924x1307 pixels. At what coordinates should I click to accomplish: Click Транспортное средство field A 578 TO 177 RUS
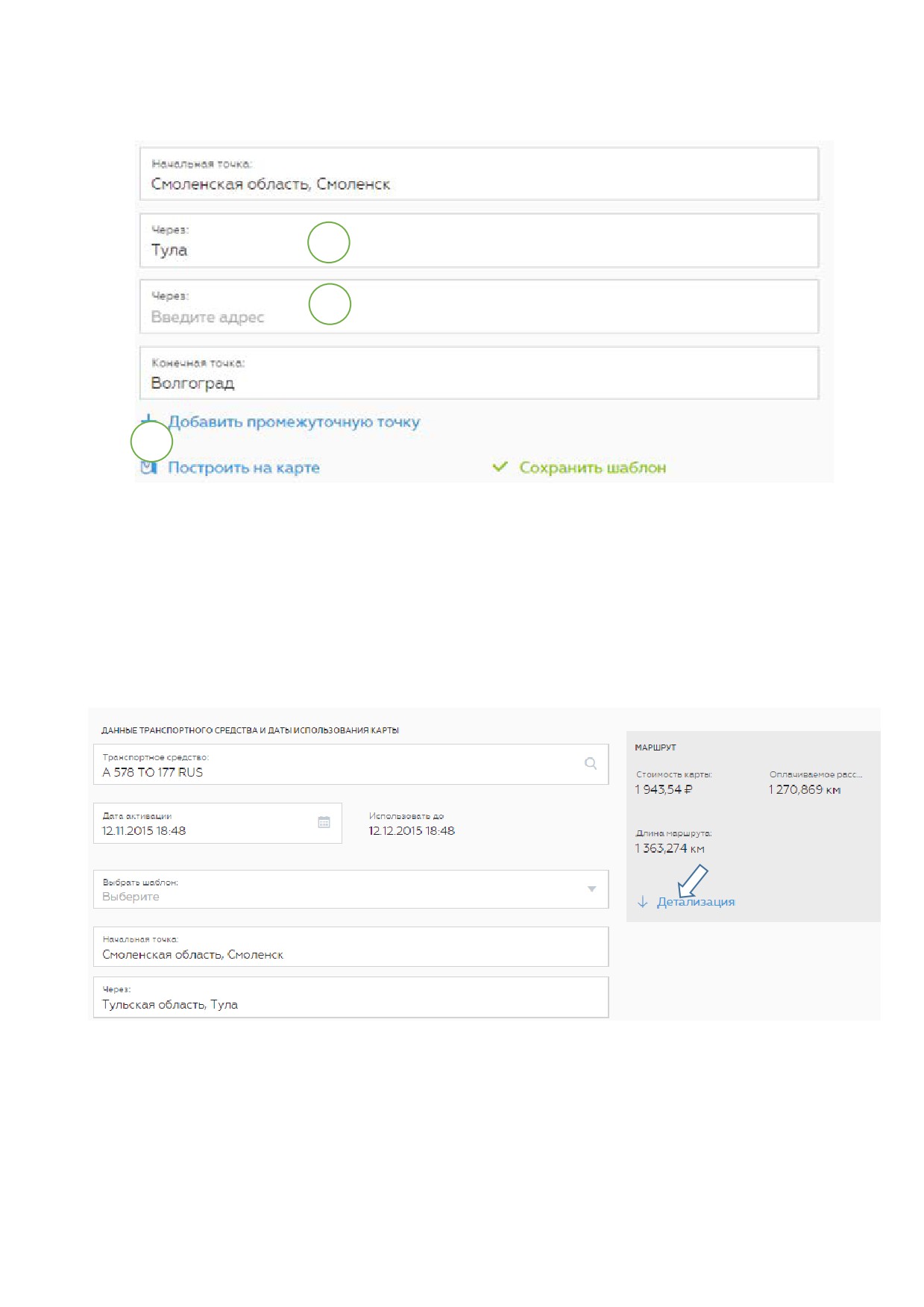click(351, 764)
